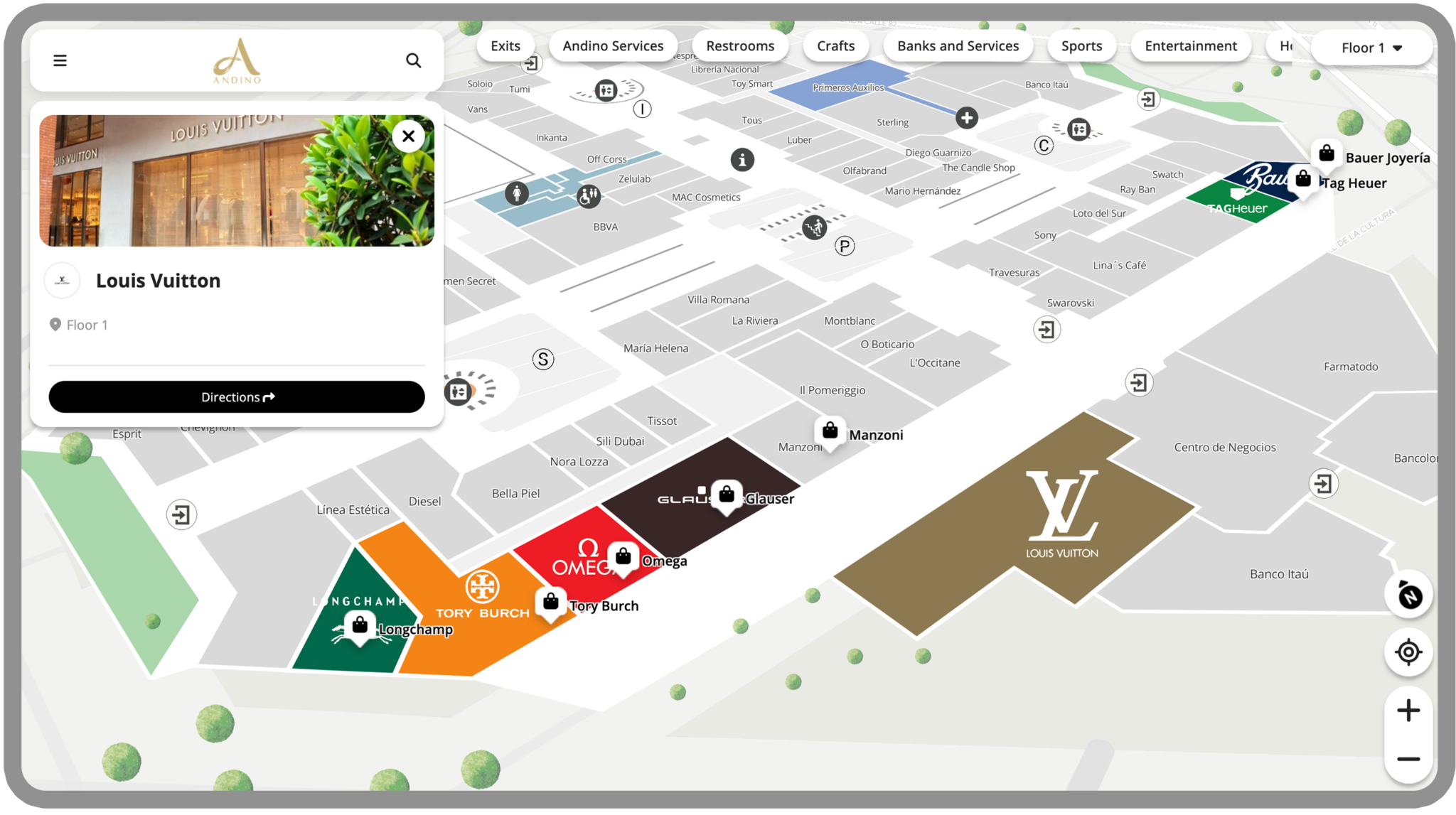Toggle the Sports category filter
1456x815 pixels.
(1083, 46)
